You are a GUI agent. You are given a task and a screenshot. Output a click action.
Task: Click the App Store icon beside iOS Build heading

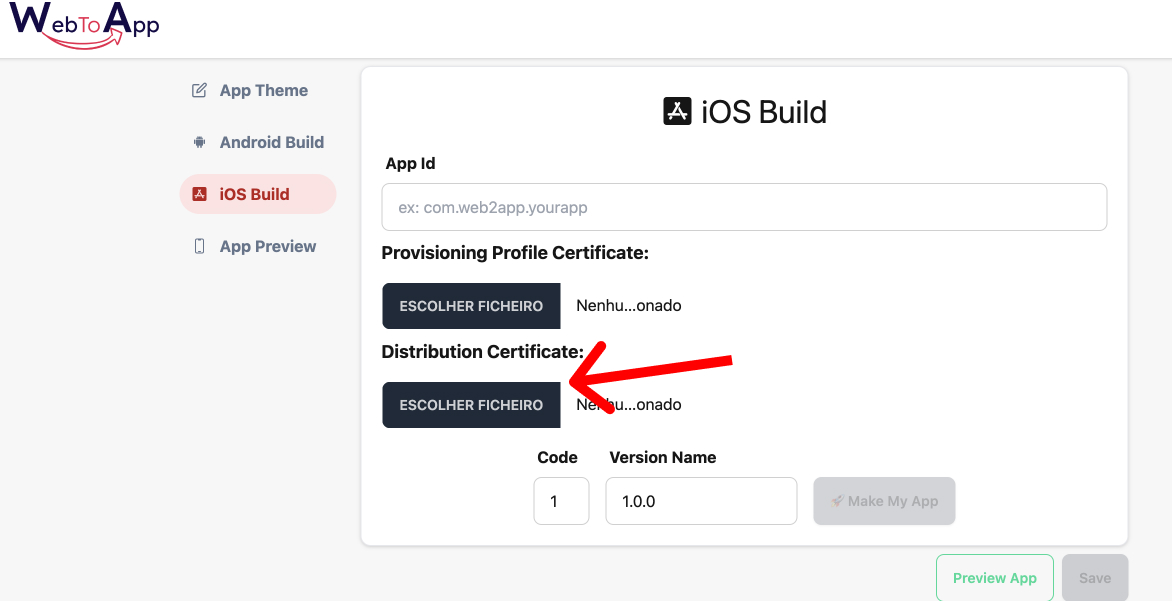(677, 111)
